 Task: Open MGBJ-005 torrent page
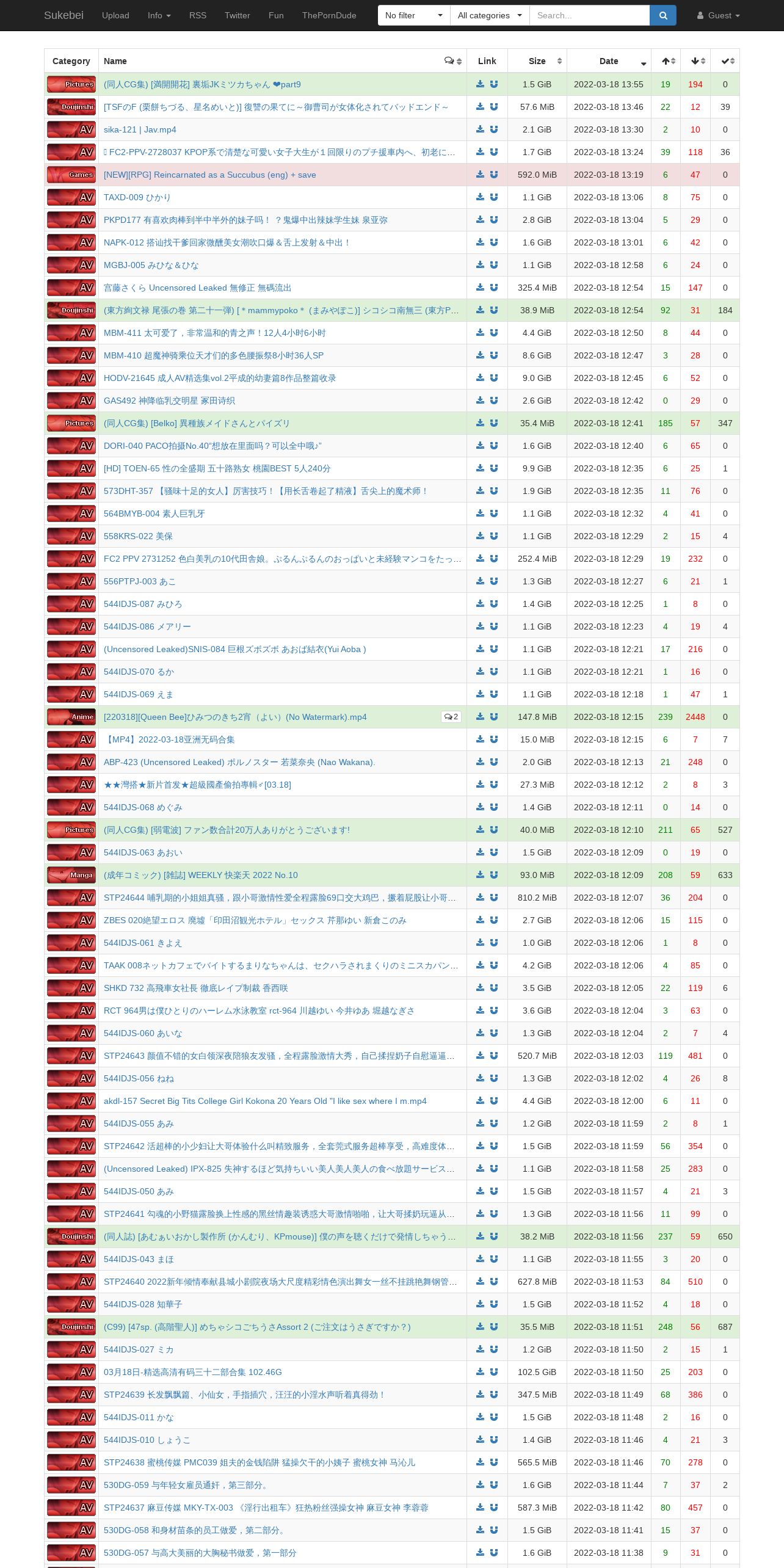[x=151, y=265]
